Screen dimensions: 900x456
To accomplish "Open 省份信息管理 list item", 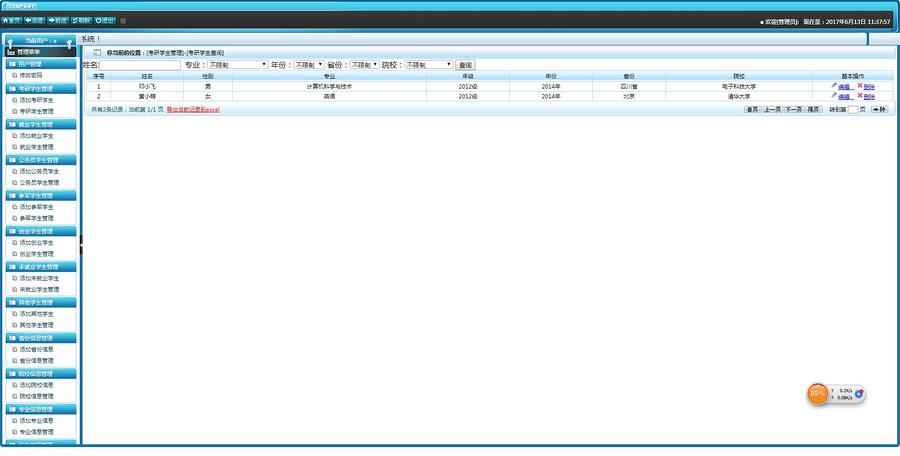I will pyautogui.click(x=36, y=361).
